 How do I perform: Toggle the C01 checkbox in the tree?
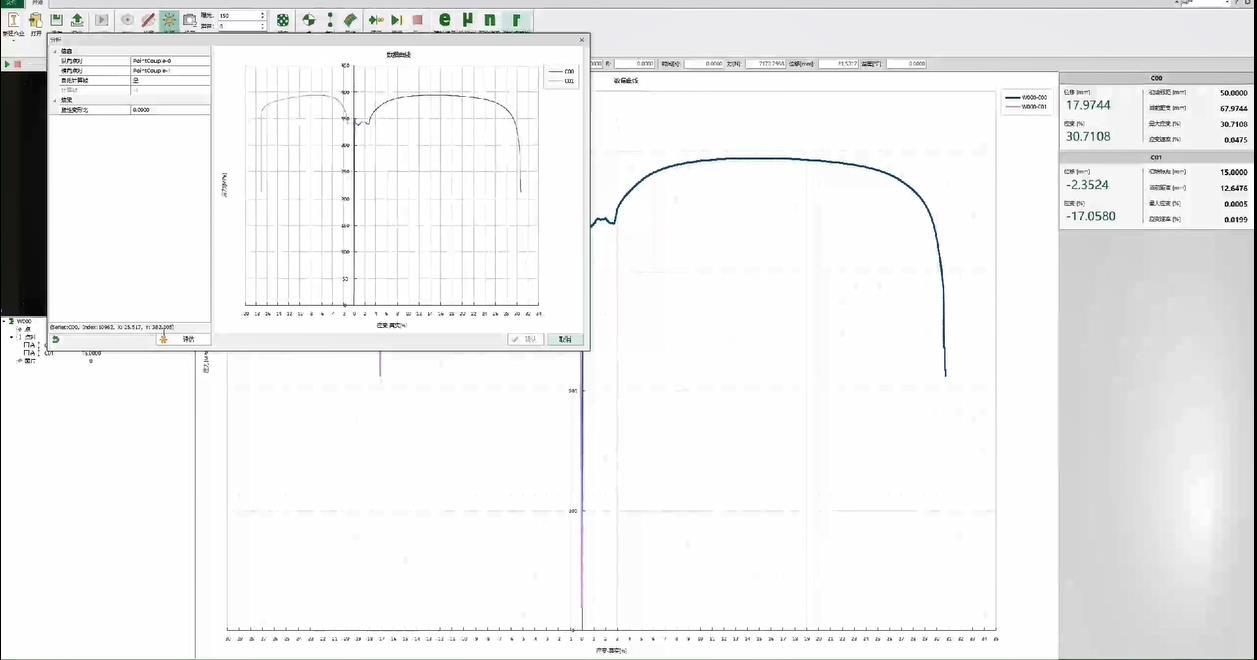point(28,353)
